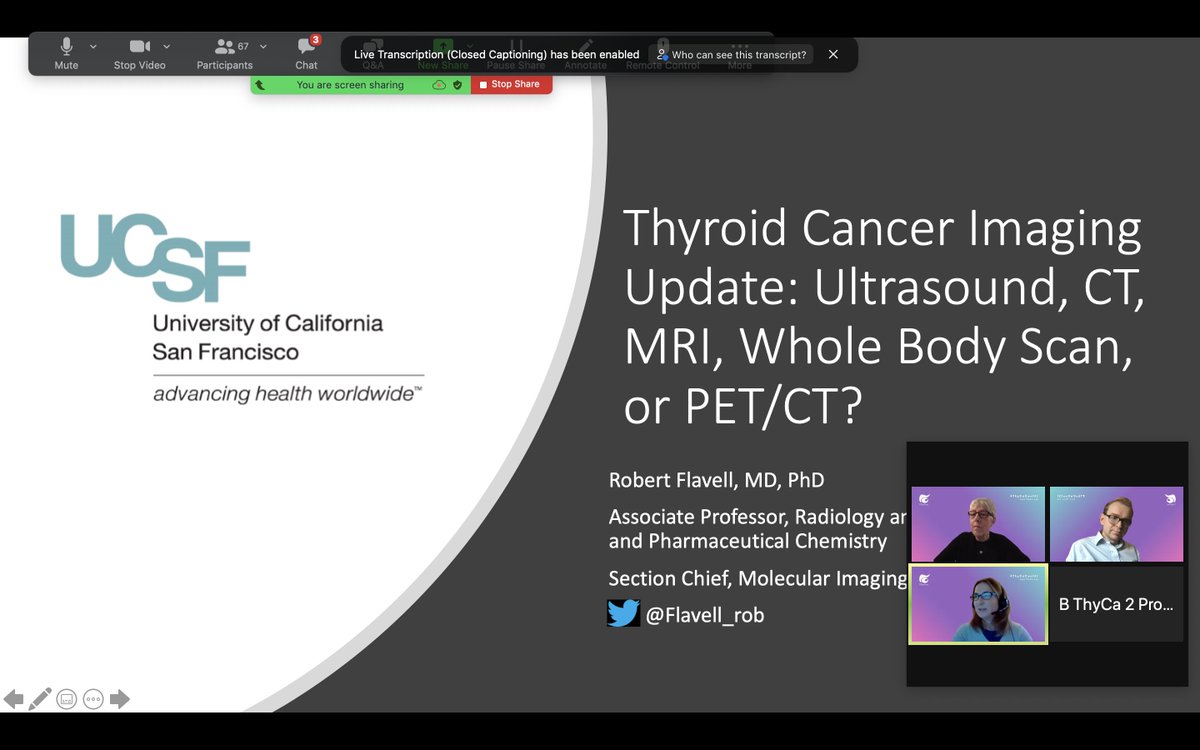Viewport: 1200px width, 750px height.
Task: Click the UCSF logo
Action: pyautogui.click(x=154, y=257)
